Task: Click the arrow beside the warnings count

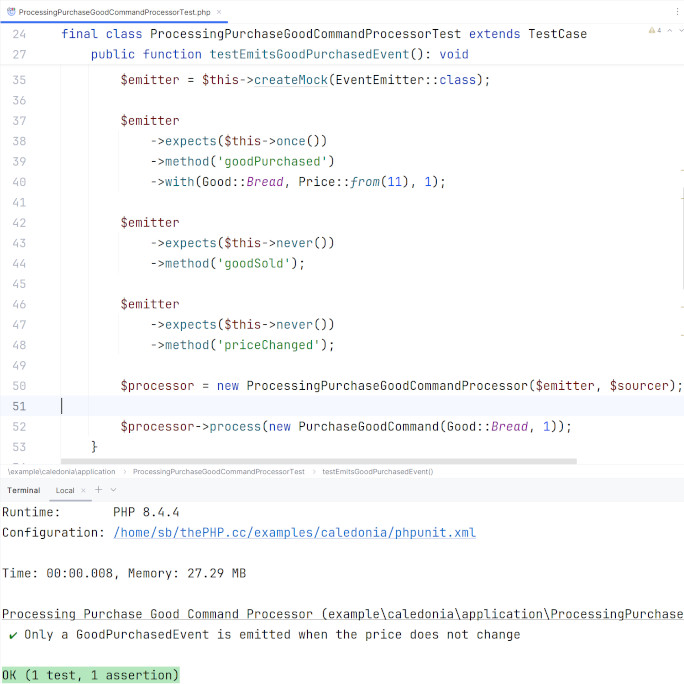Action: pyautogui.click(x=670, y=31)
